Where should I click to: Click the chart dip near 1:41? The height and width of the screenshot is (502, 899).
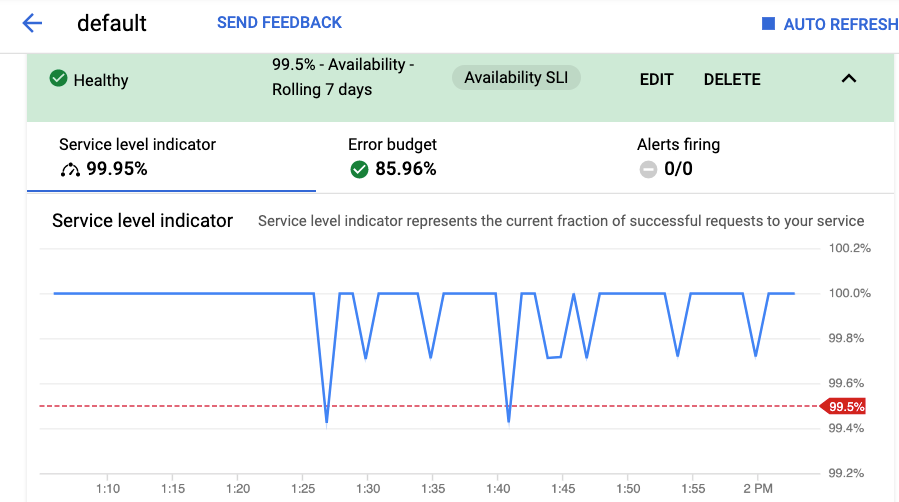[509, 423]
